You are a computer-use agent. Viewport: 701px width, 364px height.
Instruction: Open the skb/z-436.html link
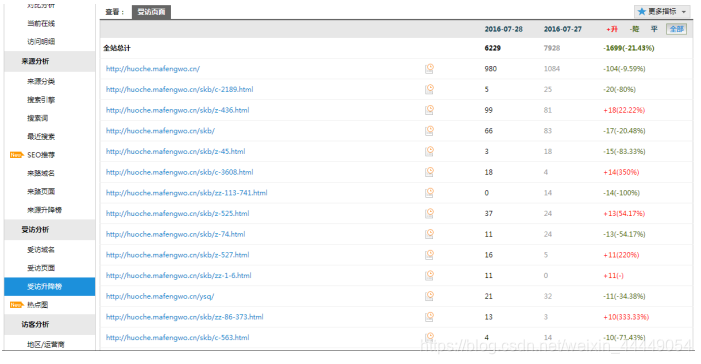(177, 110)
